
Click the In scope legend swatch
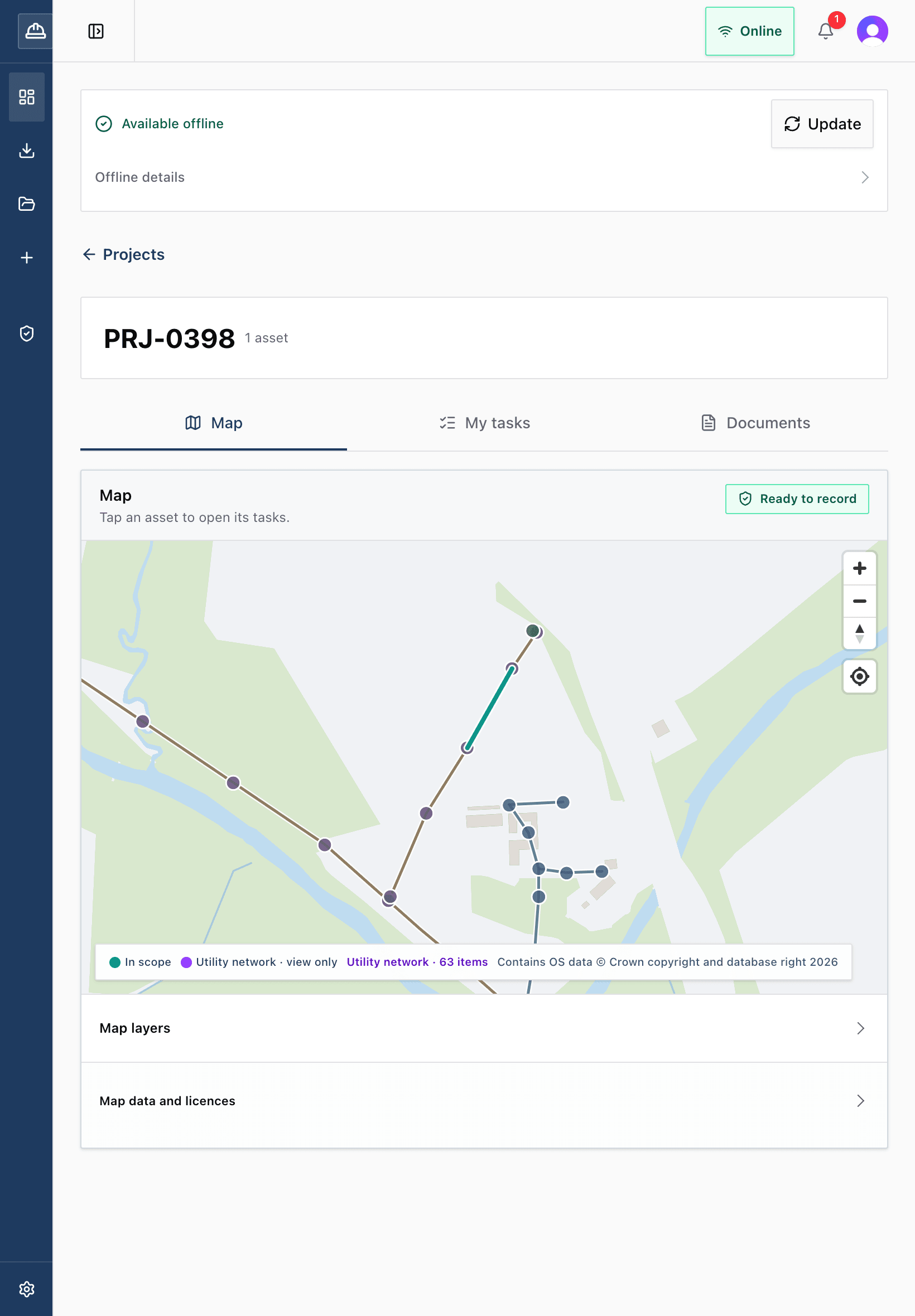[115, 962]
